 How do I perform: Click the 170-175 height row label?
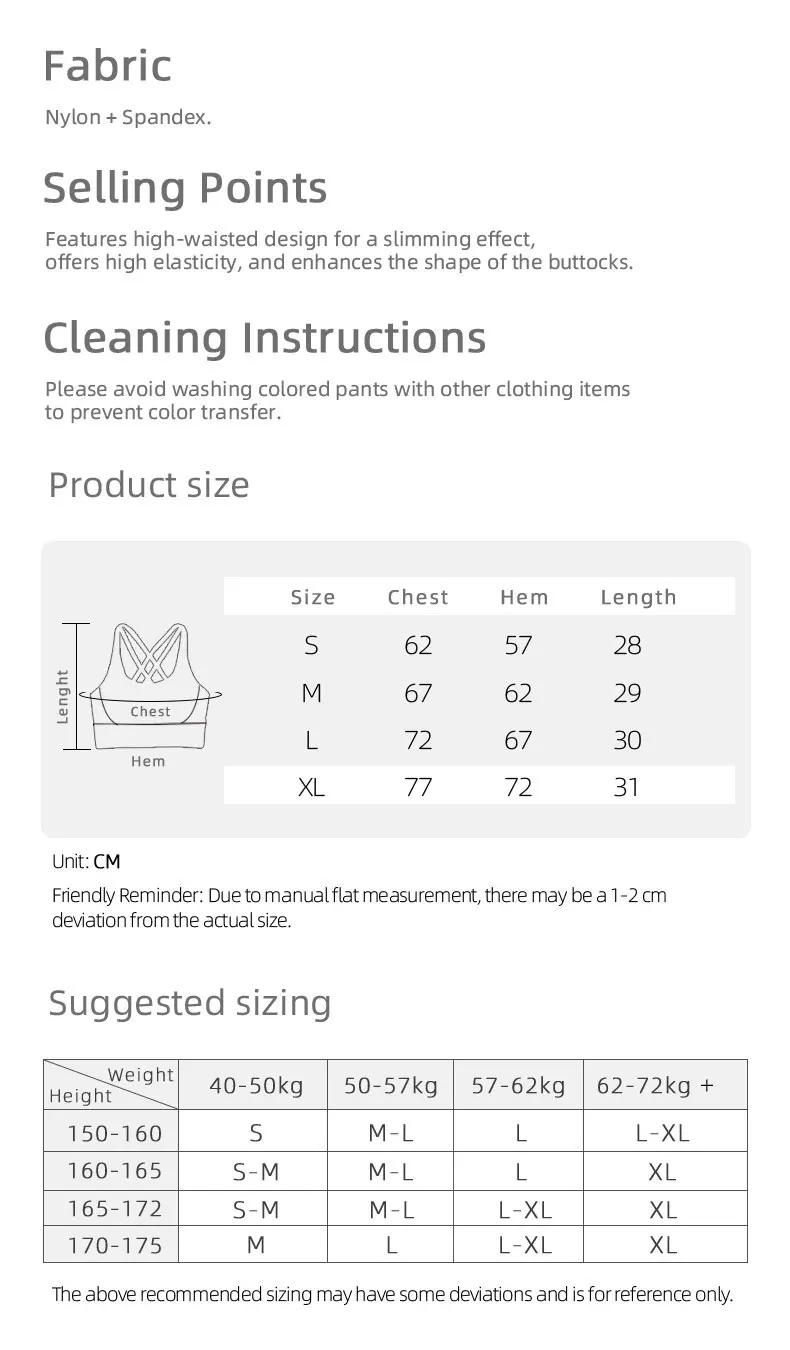click(114, 1246)
